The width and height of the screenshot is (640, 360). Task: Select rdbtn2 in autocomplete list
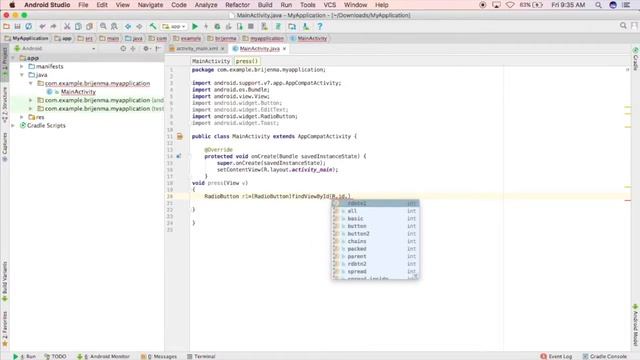click(375, 264)
